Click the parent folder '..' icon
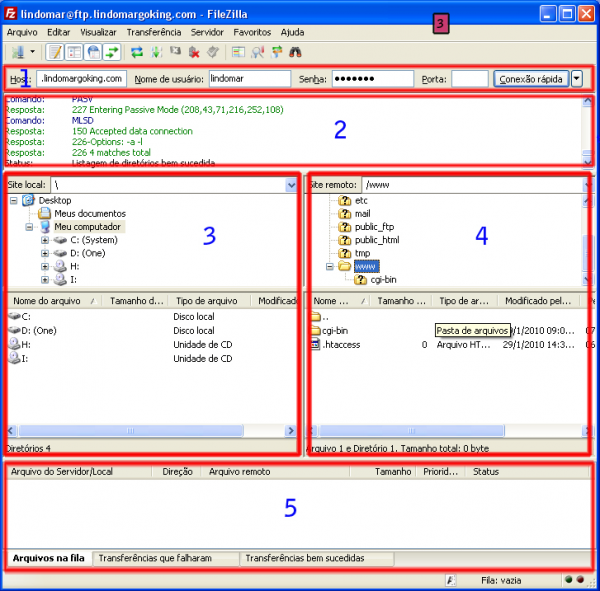This screenshot has height=591, width=600. point(316,317)
